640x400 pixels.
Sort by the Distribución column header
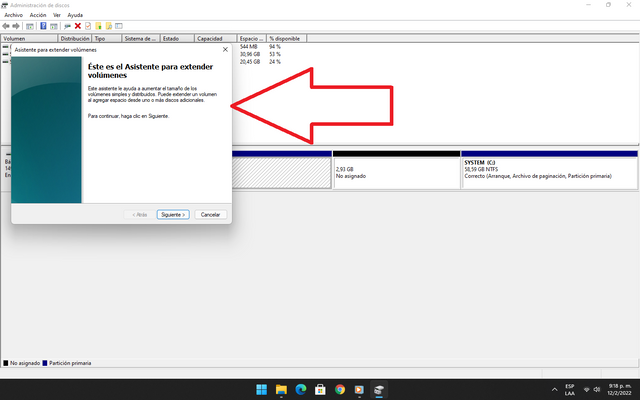(x=75, y=38)
